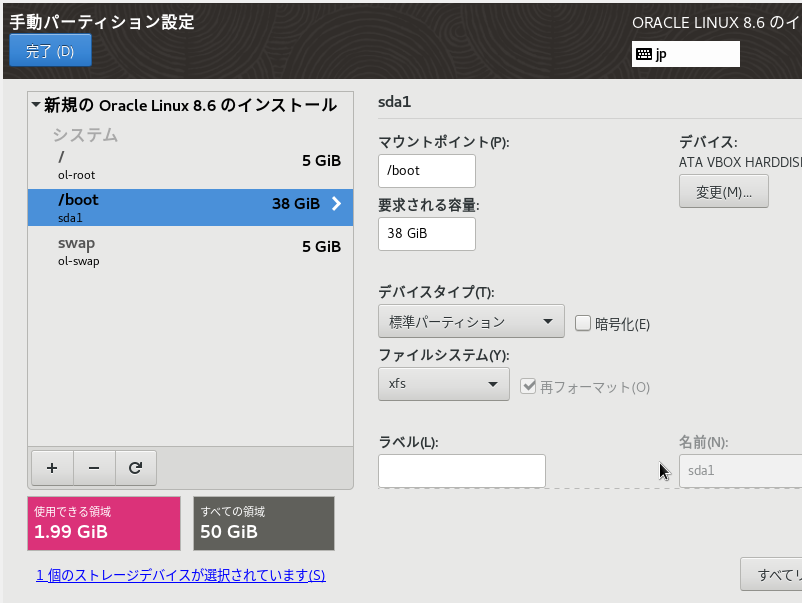The width and height of the screenshot is (802, 603).
Task: Open the デバイスタイプ dropdown showing 標準パーティション
Action: click(471, 321)
